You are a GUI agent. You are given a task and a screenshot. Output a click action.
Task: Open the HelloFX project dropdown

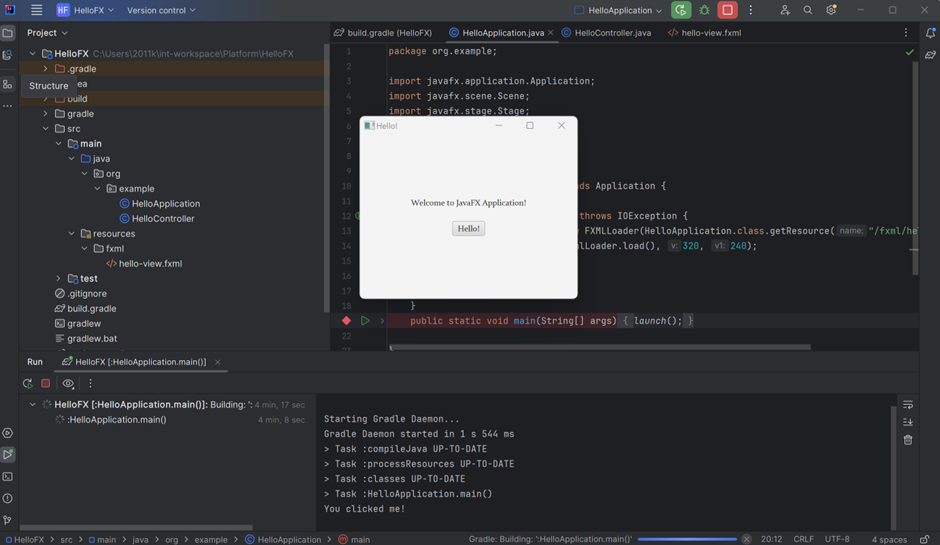click(x=85, y=10)
